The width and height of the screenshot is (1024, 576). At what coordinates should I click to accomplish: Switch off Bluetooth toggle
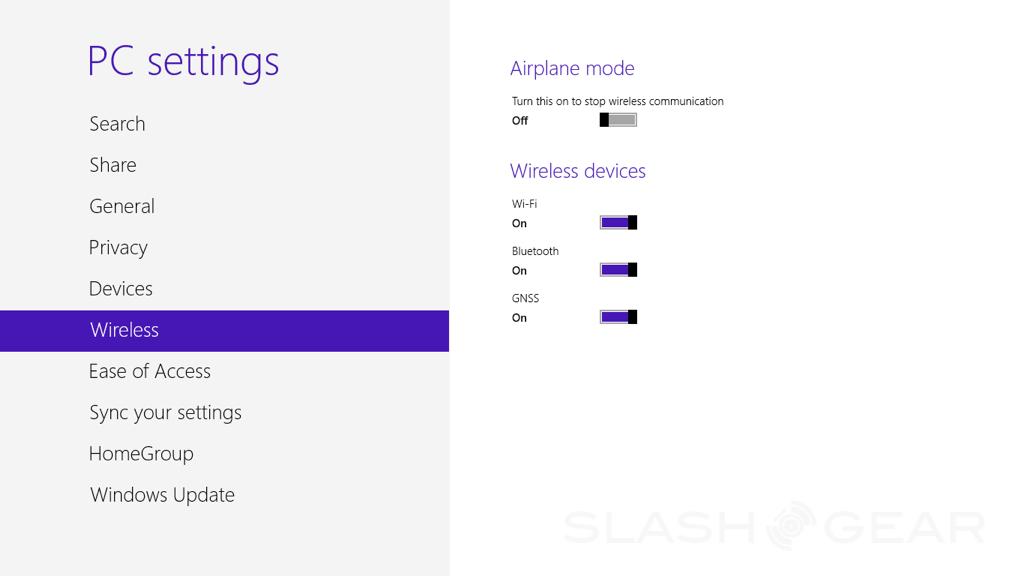[618, 270]
